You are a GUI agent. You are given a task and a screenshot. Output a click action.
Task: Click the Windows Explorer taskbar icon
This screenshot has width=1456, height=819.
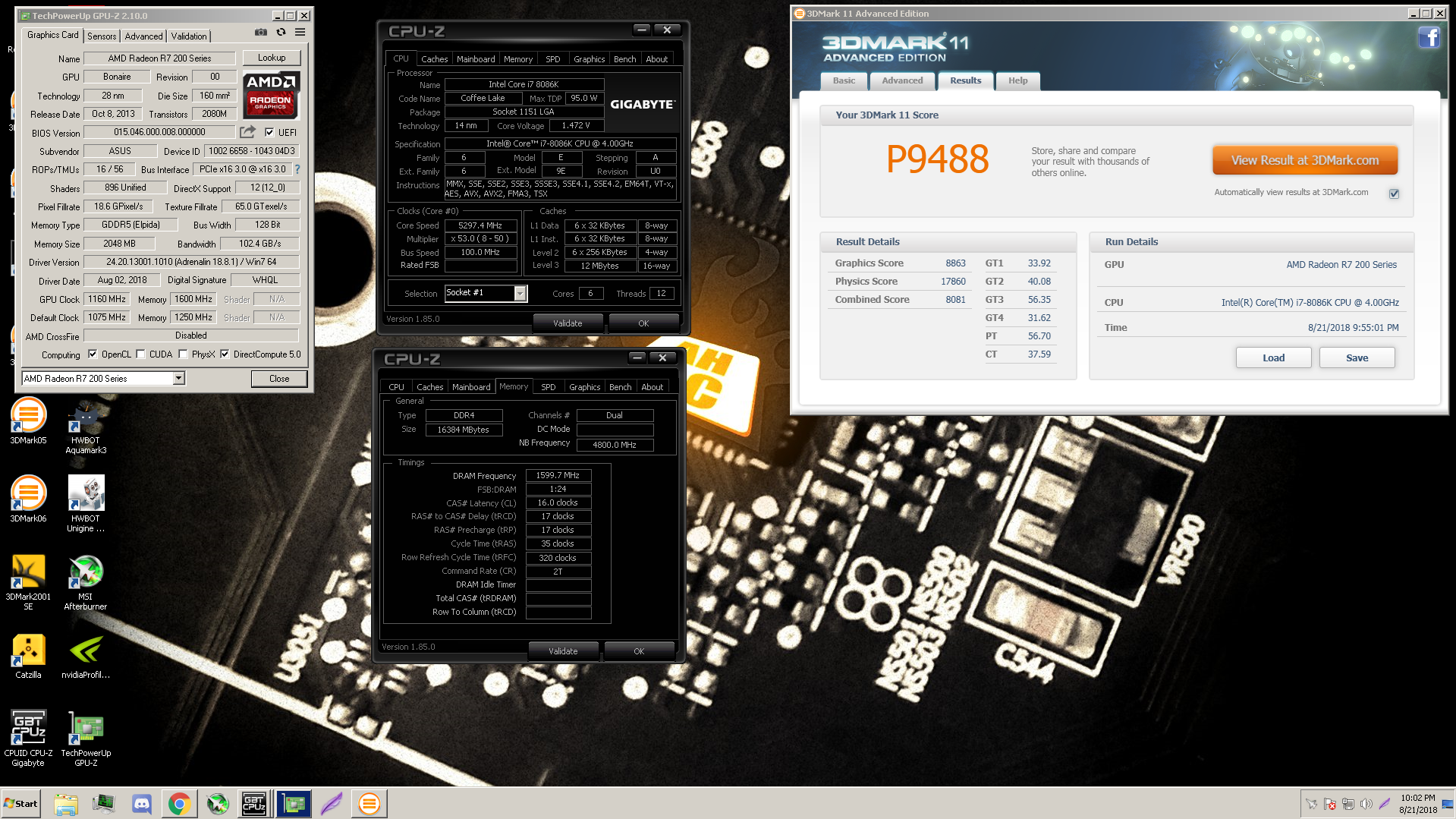[66, 804]
